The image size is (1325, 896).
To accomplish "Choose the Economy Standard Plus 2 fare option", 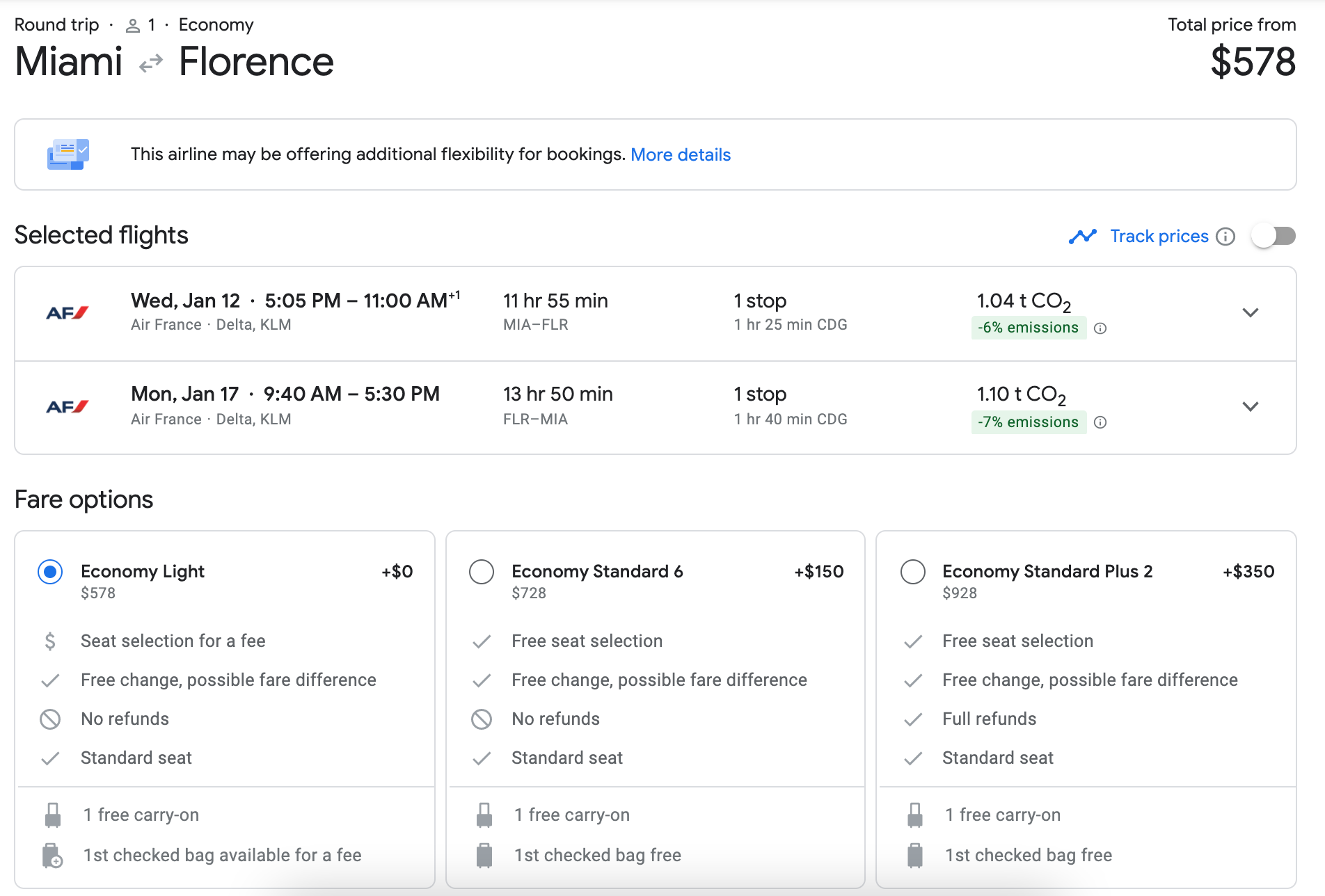I will click(x=912, y=572).
